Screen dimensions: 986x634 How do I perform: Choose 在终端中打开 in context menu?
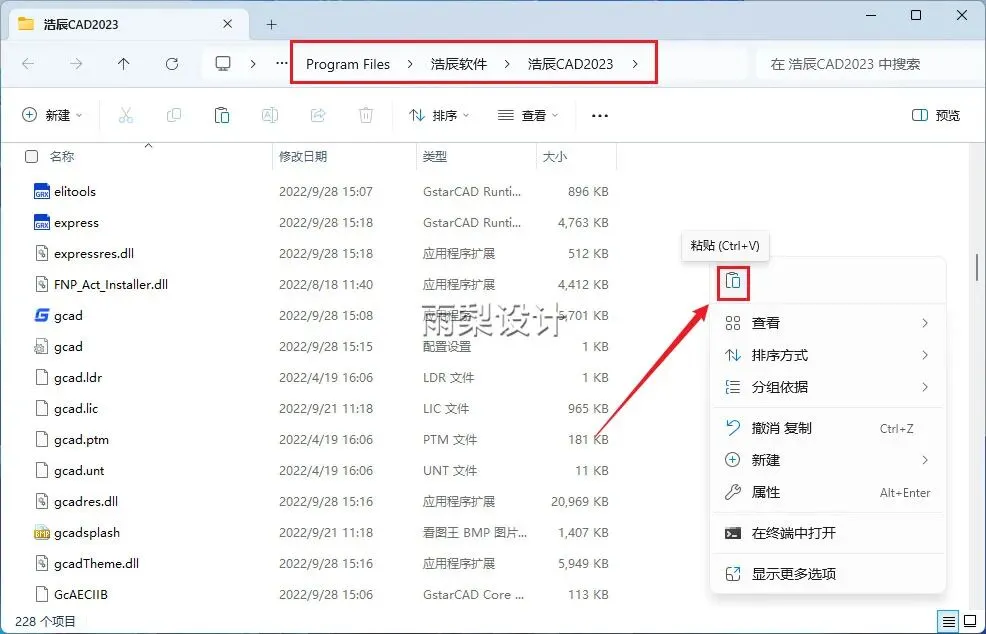828,533
